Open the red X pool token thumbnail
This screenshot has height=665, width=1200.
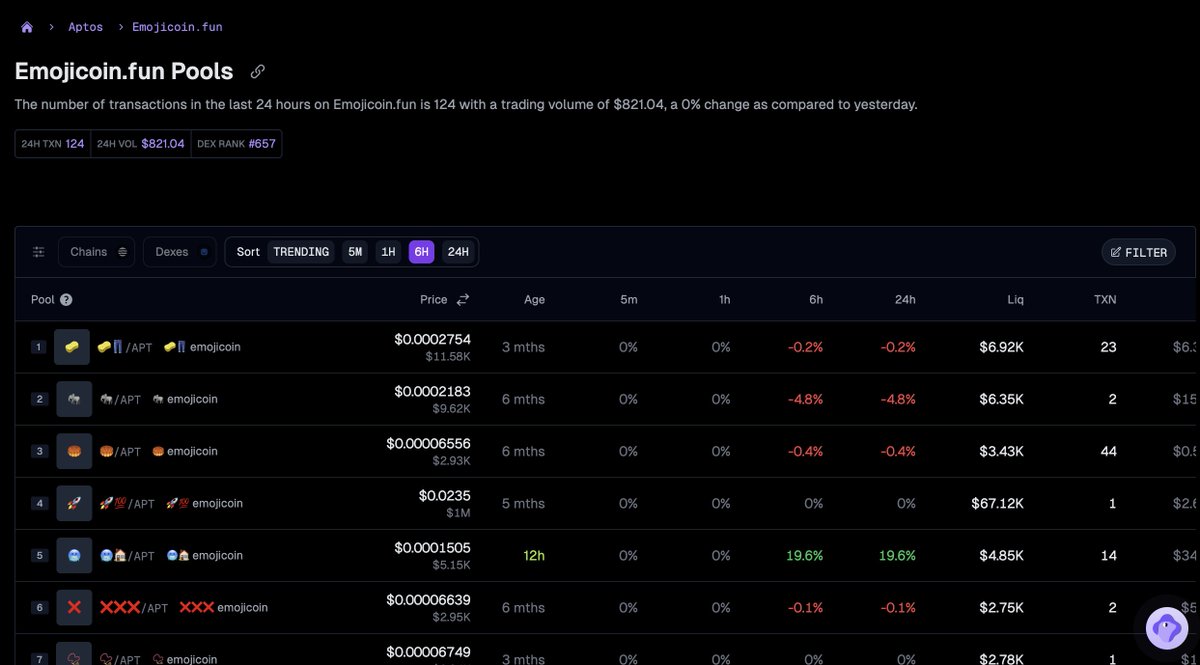coord(72,607)
